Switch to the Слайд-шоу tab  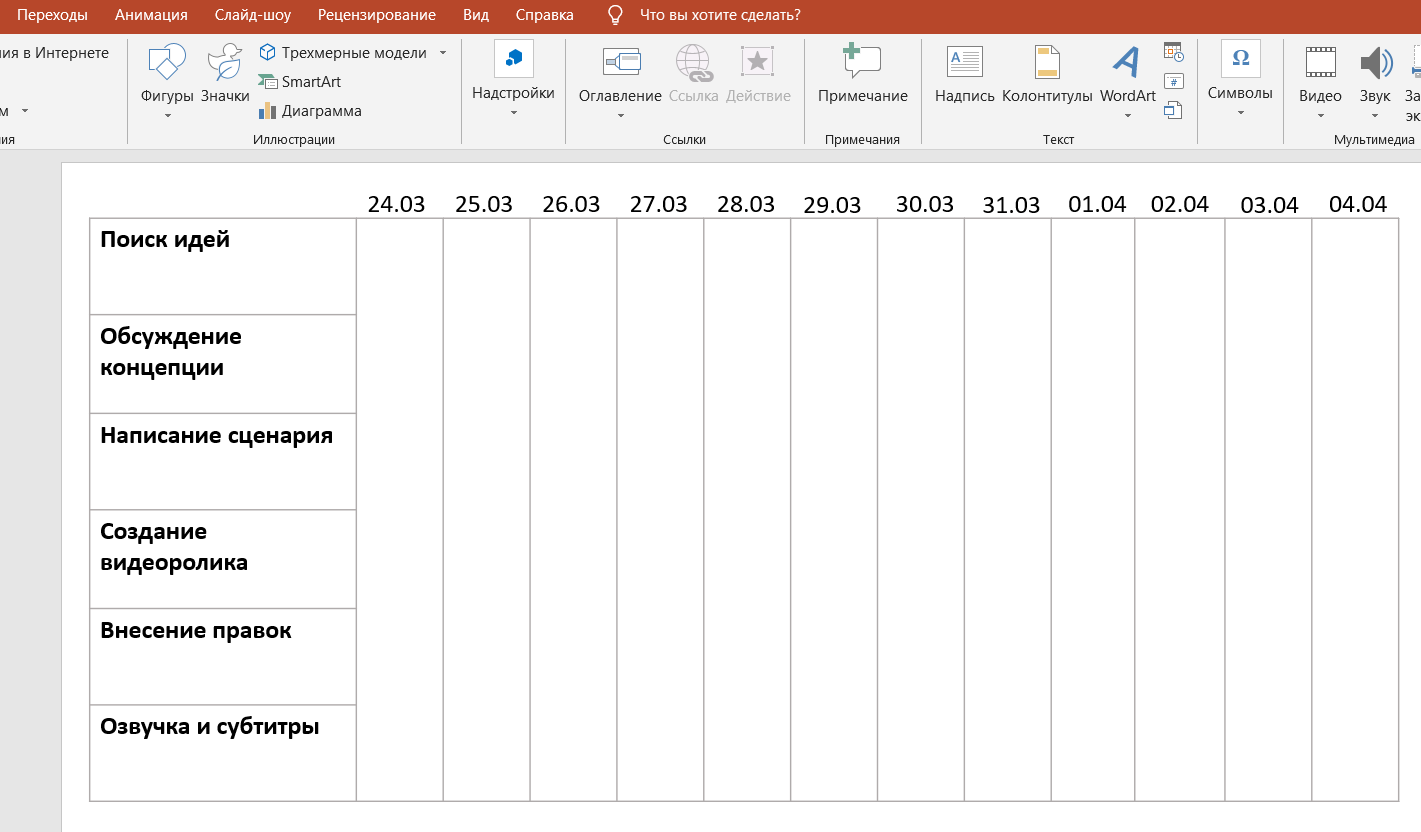coord(253,15)
